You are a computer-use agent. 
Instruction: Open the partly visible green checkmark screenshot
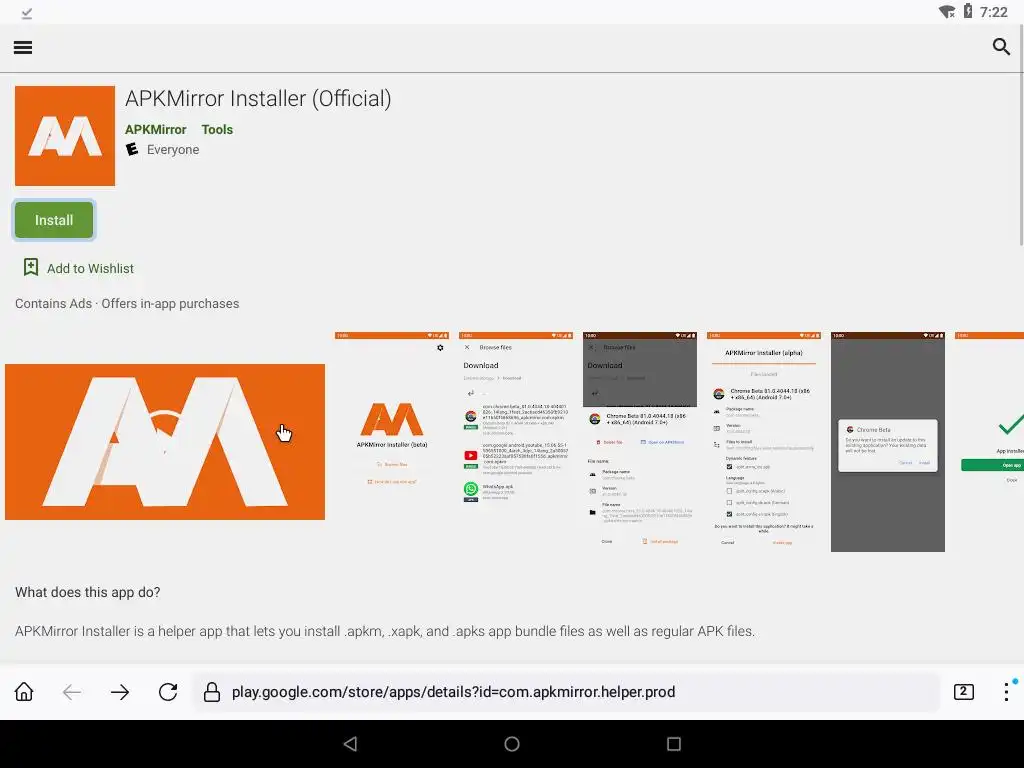989,441
